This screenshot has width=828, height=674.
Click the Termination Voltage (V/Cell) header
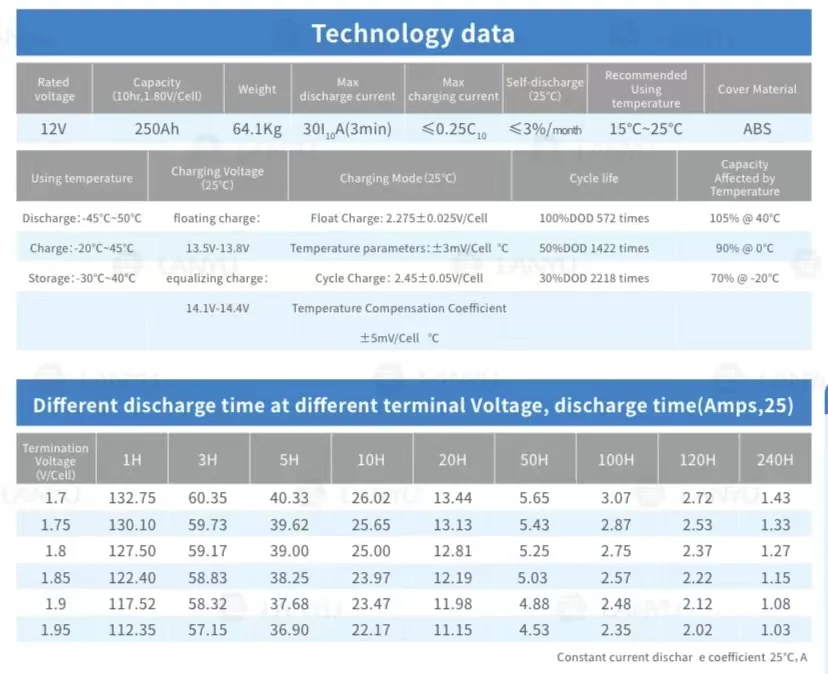(55, 460)
